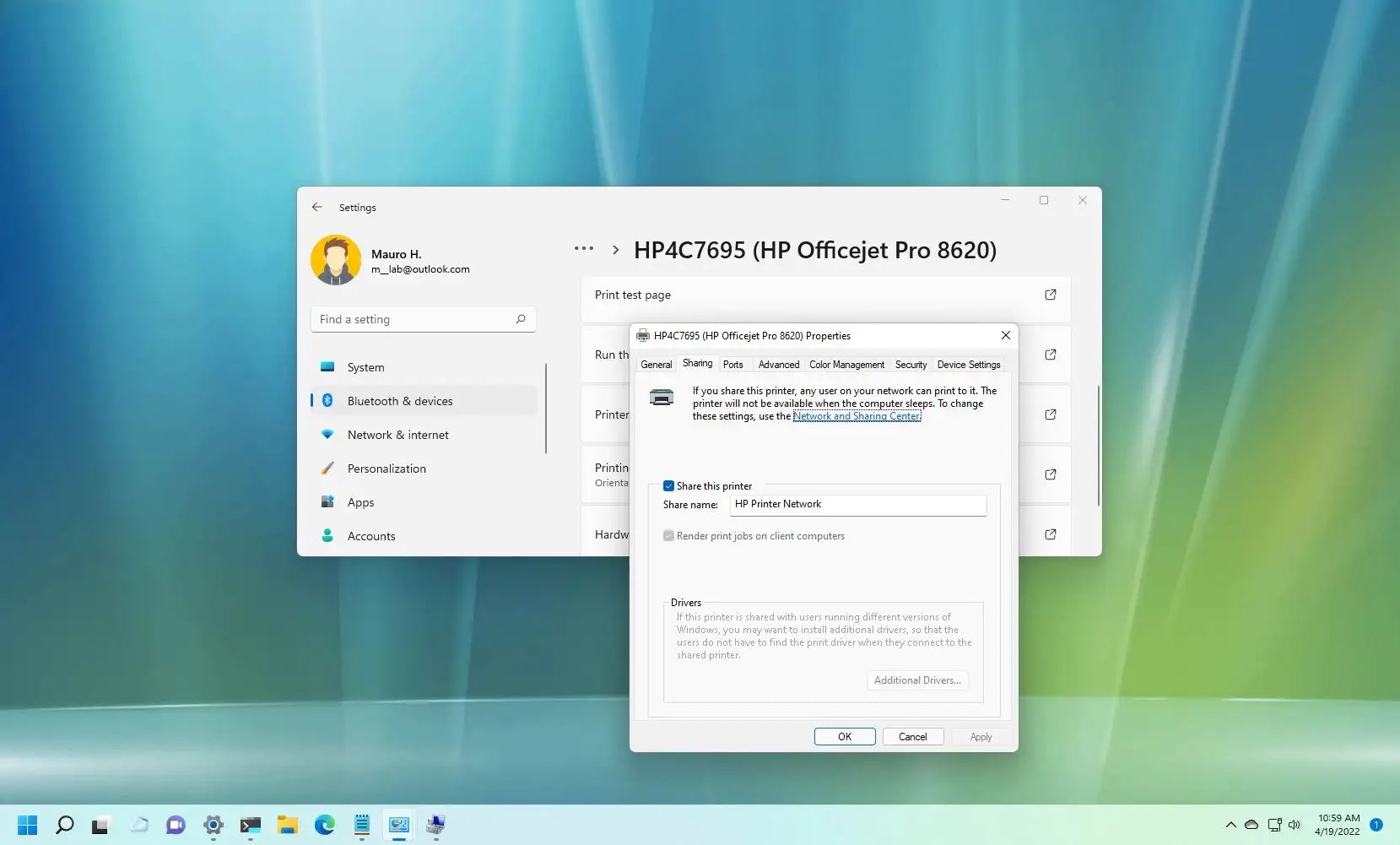1400x845 pixels.
Task: Open File Explorer from the taskbar
Action: point(288,826)
